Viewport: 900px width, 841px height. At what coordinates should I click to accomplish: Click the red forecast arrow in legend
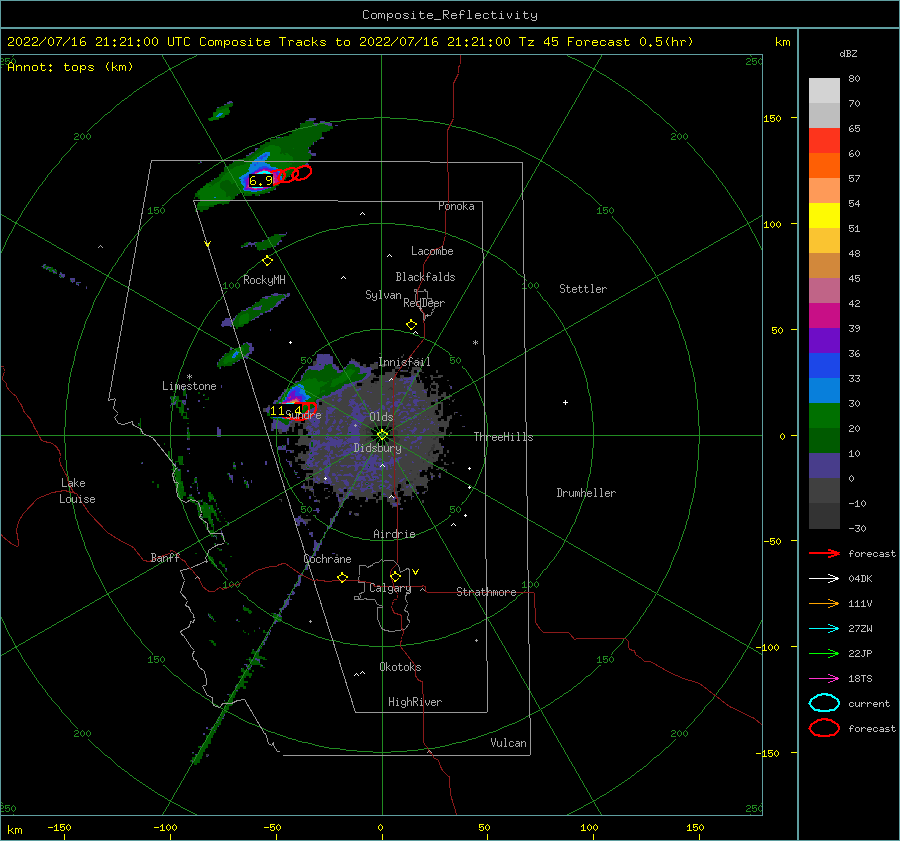(x=824, y=553)
